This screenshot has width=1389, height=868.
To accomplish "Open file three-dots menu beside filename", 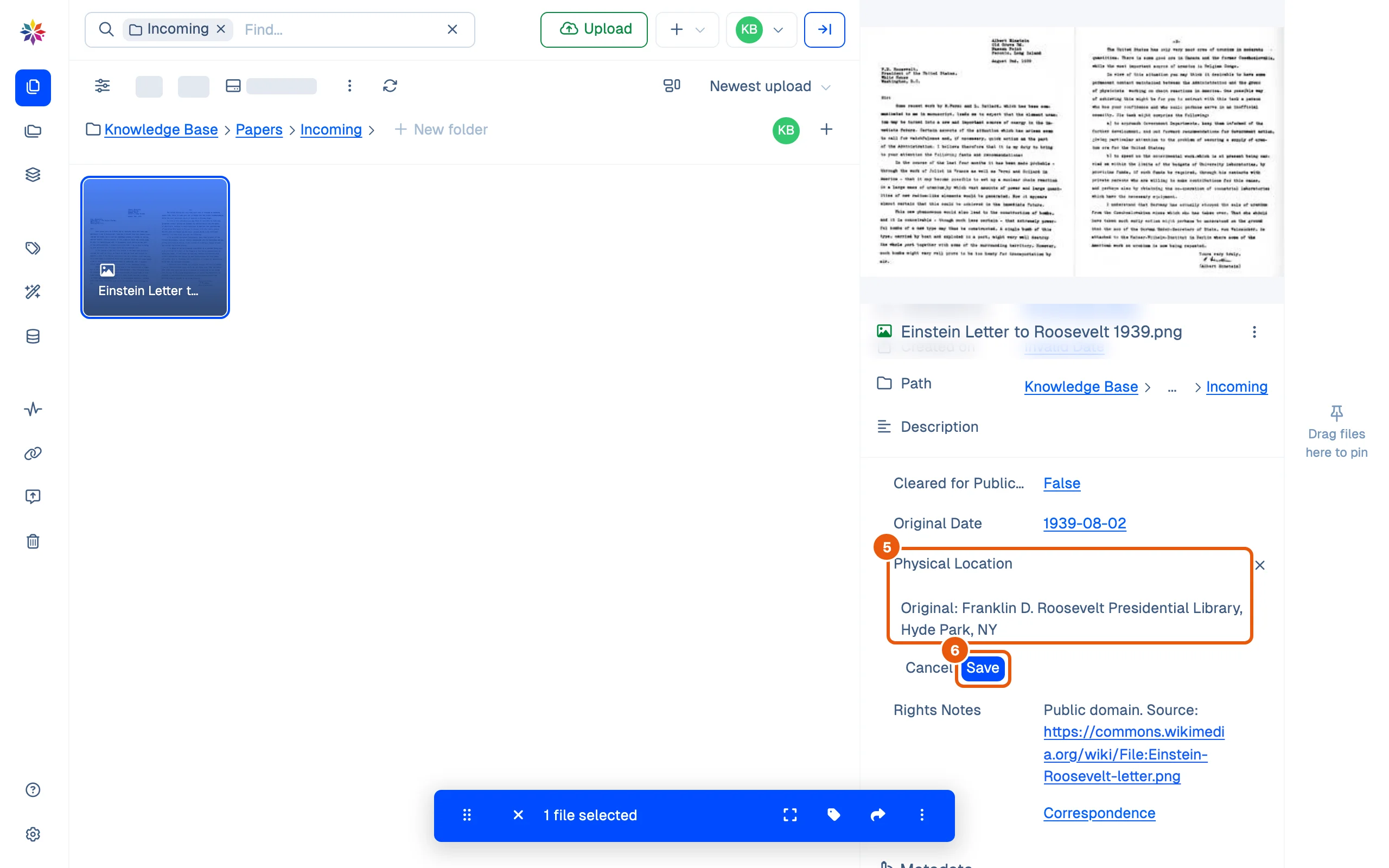I will click(x=1254, y=332).
